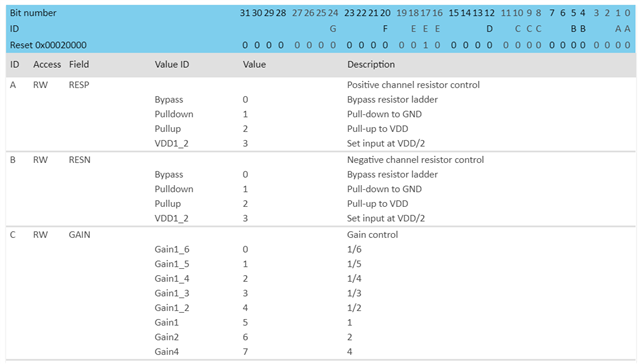Click 'Pull-up to VDD' under RESN
The width and height of the screenshot is (640, 364).
click(378, 204)
